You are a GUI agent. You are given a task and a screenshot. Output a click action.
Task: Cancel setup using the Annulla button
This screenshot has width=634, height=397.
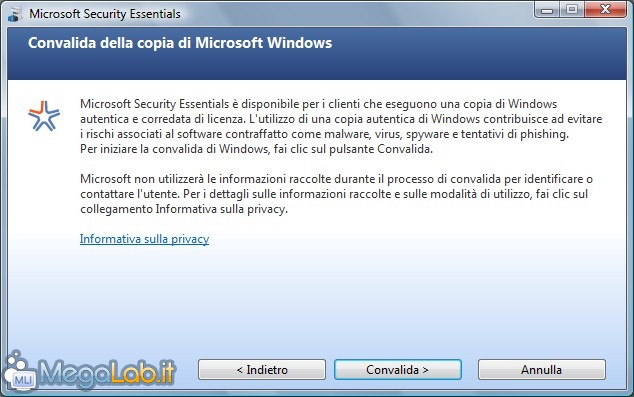542,370
